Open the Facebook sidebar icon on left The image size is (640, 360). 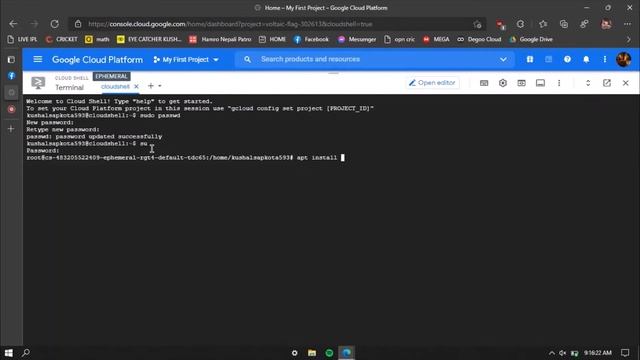coord(11,76)
